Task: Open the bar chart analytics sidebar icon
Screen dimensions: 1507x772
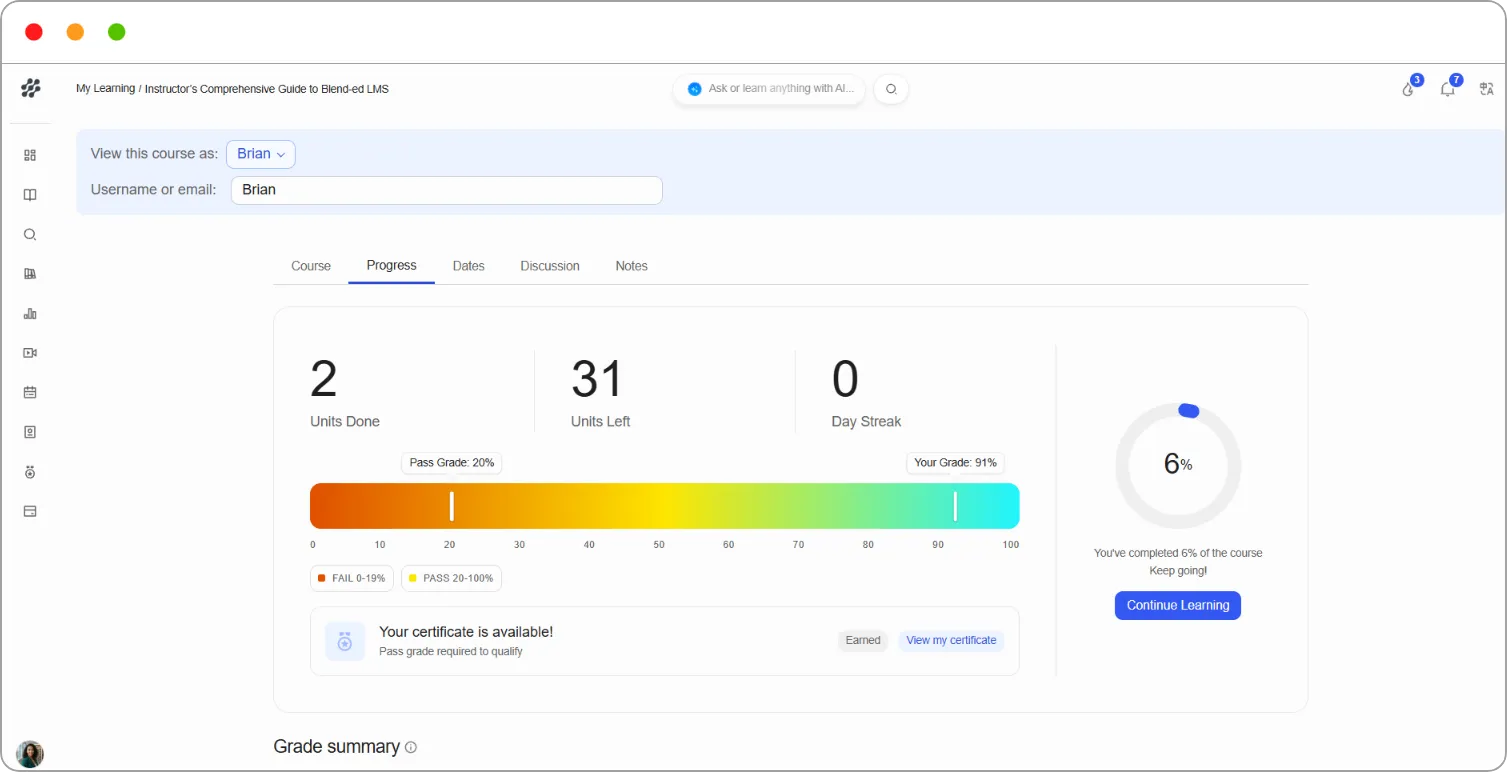Action: [x=30, y=314]
